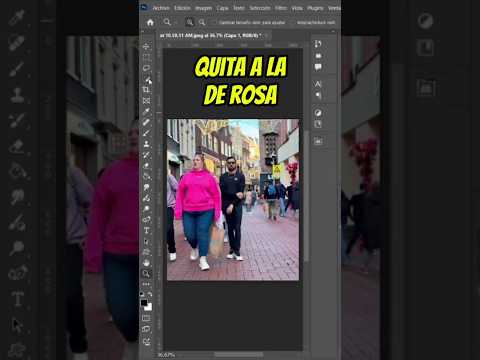
Task: Open the Plugins menu
Action: point(315,8)
